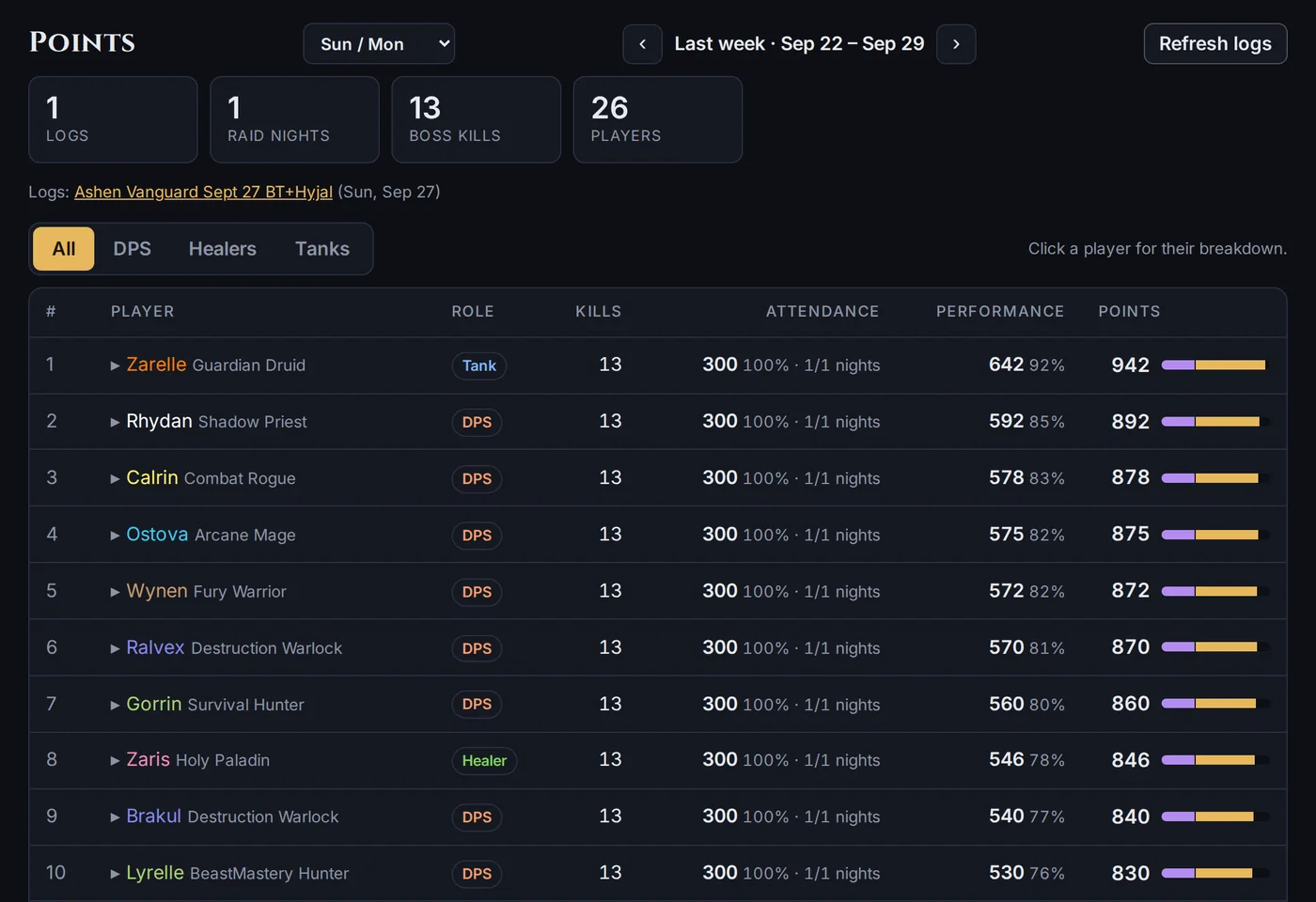Screen dimensions: 1316x902
Task: Click the player name Zaris
Action: (x=149, y=759)
